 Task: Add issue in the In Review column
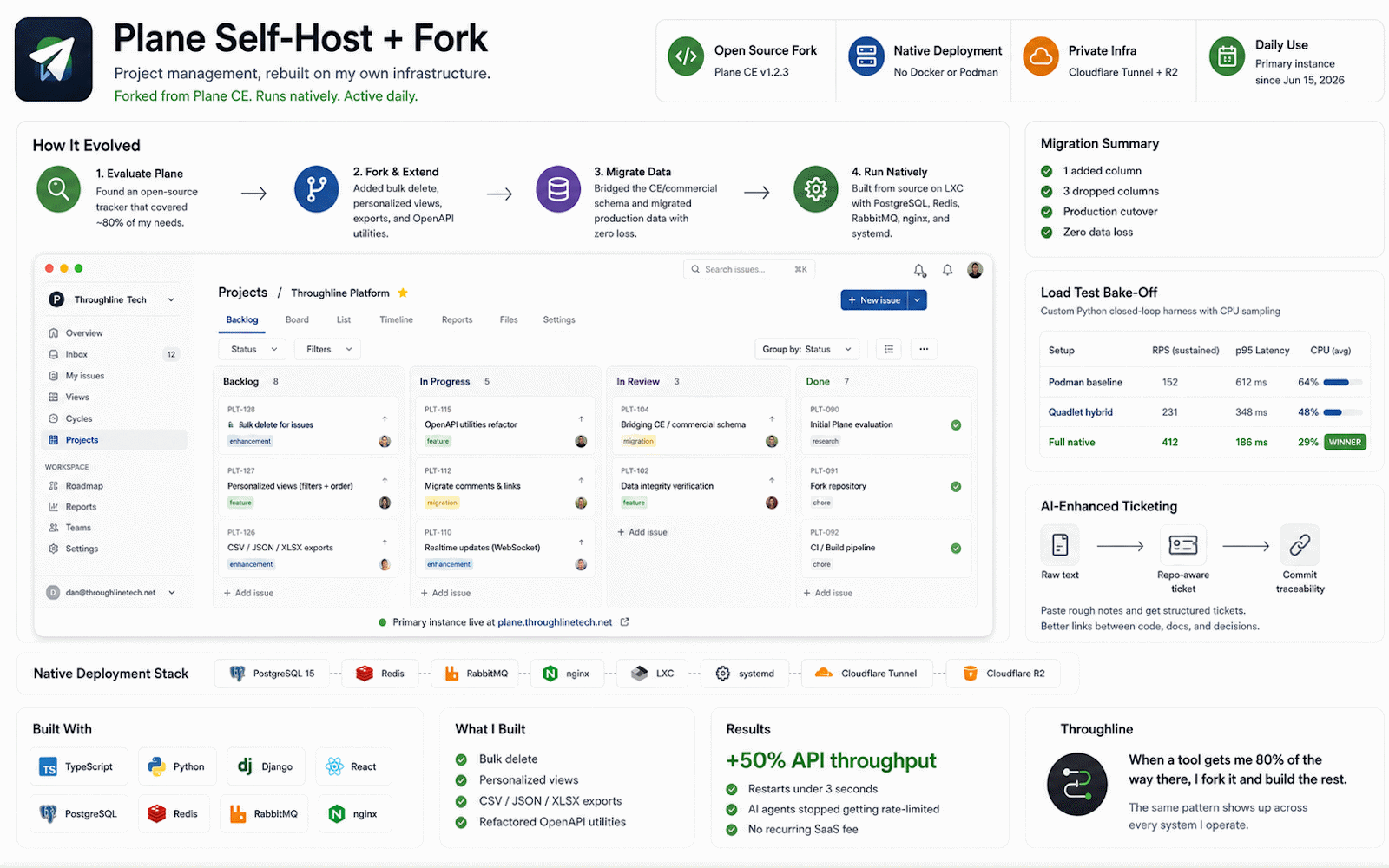click(x=642, y=532)
